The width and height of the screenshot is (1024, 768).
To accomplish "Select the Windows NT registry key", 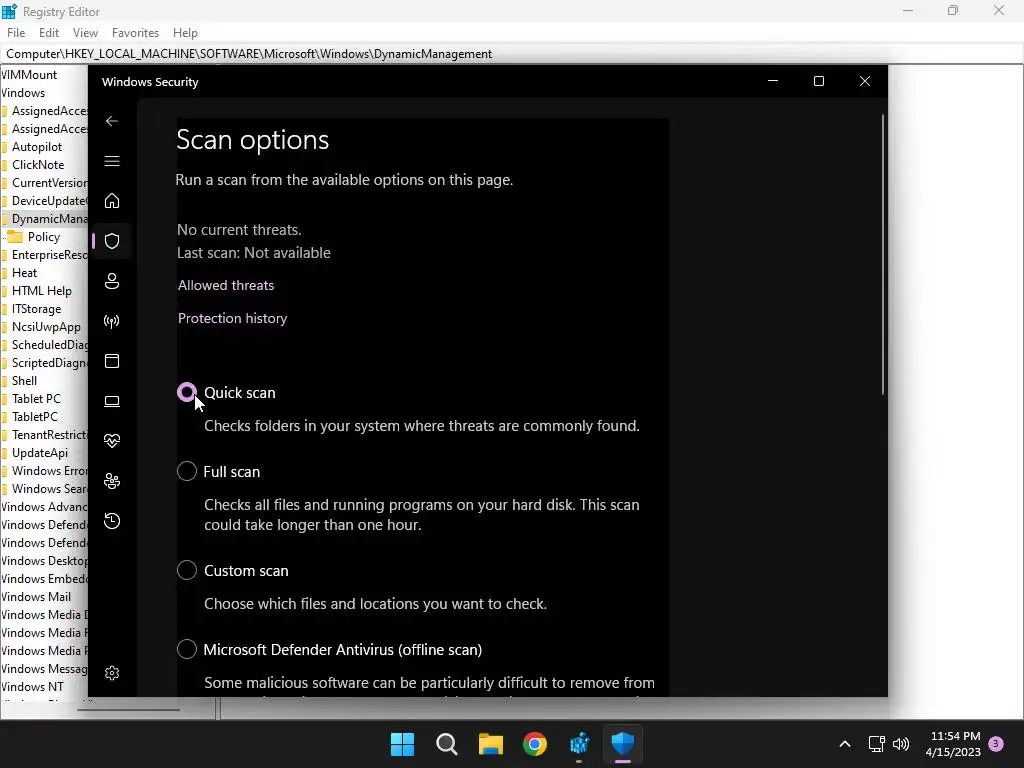I will tap(32, 687).
